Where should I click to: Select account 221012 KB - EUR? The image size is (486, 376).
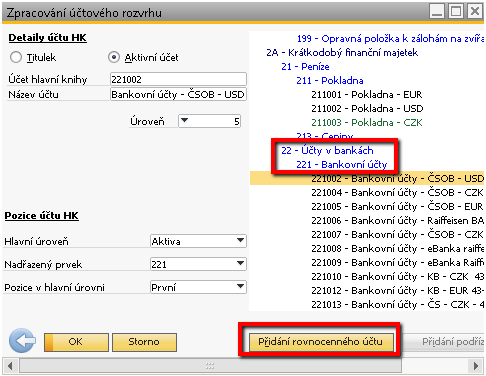coord(397,291)
